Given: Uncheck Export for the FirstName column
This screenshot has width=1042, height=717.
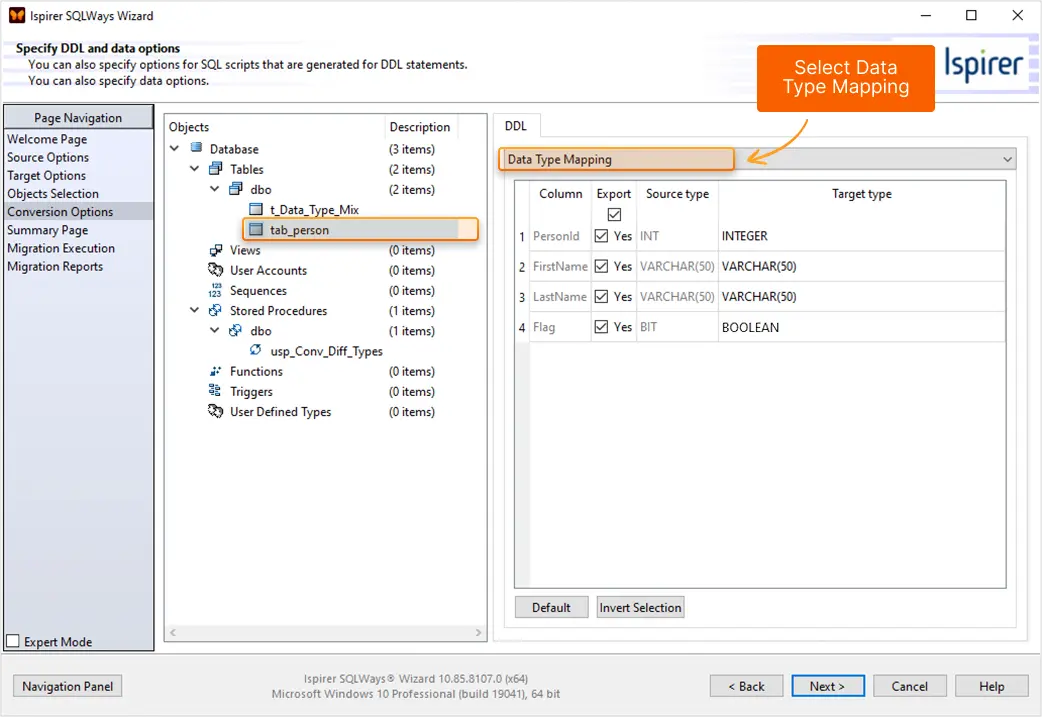Looking at the screenshot, I should tap(601, 266).
